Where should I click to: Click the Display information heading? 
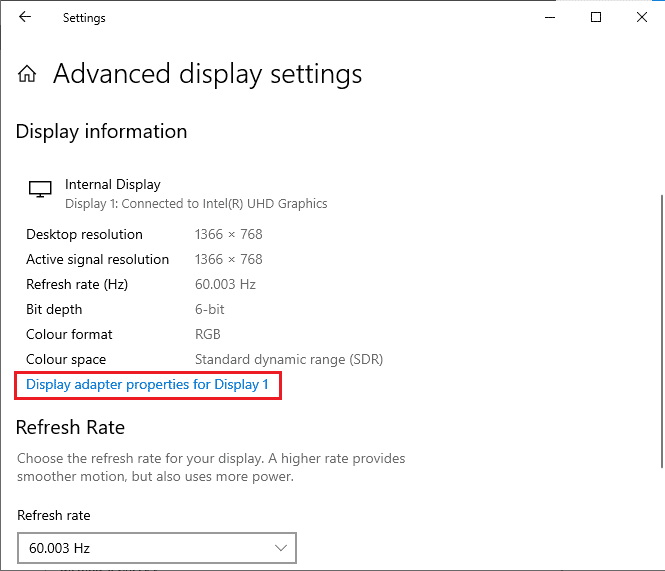pyautogui.click(x=101, y=132)
